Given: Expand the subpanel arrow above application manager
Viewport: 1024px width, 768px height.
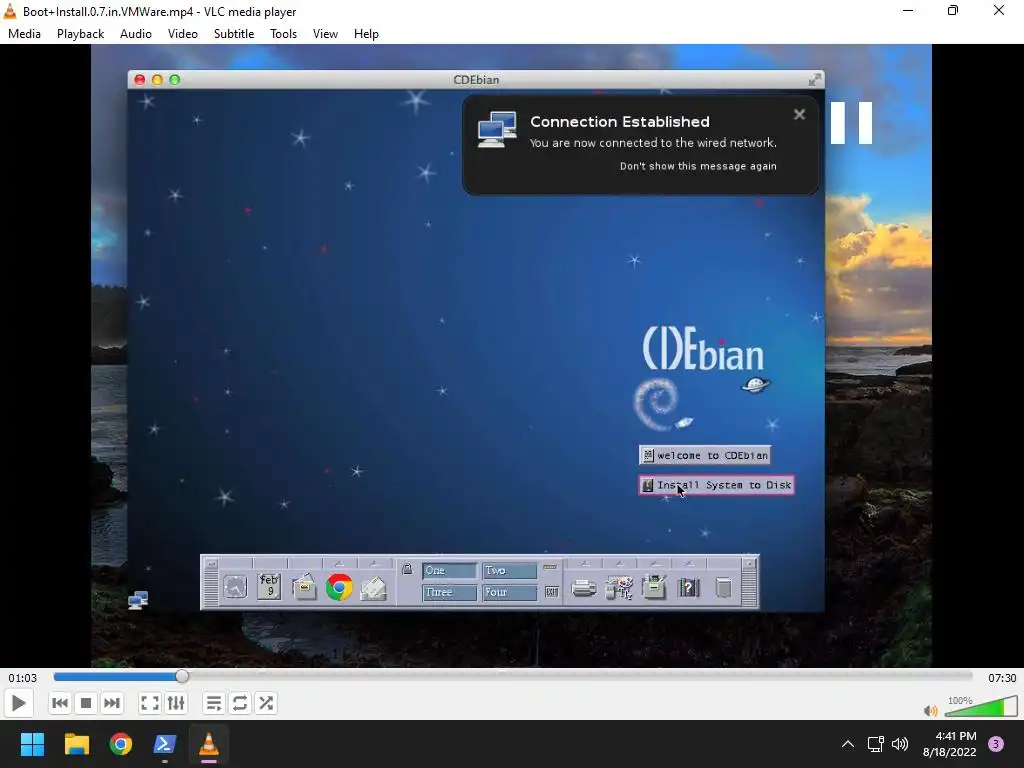Looking at the screenshot, I should click(x=654, y=564).
